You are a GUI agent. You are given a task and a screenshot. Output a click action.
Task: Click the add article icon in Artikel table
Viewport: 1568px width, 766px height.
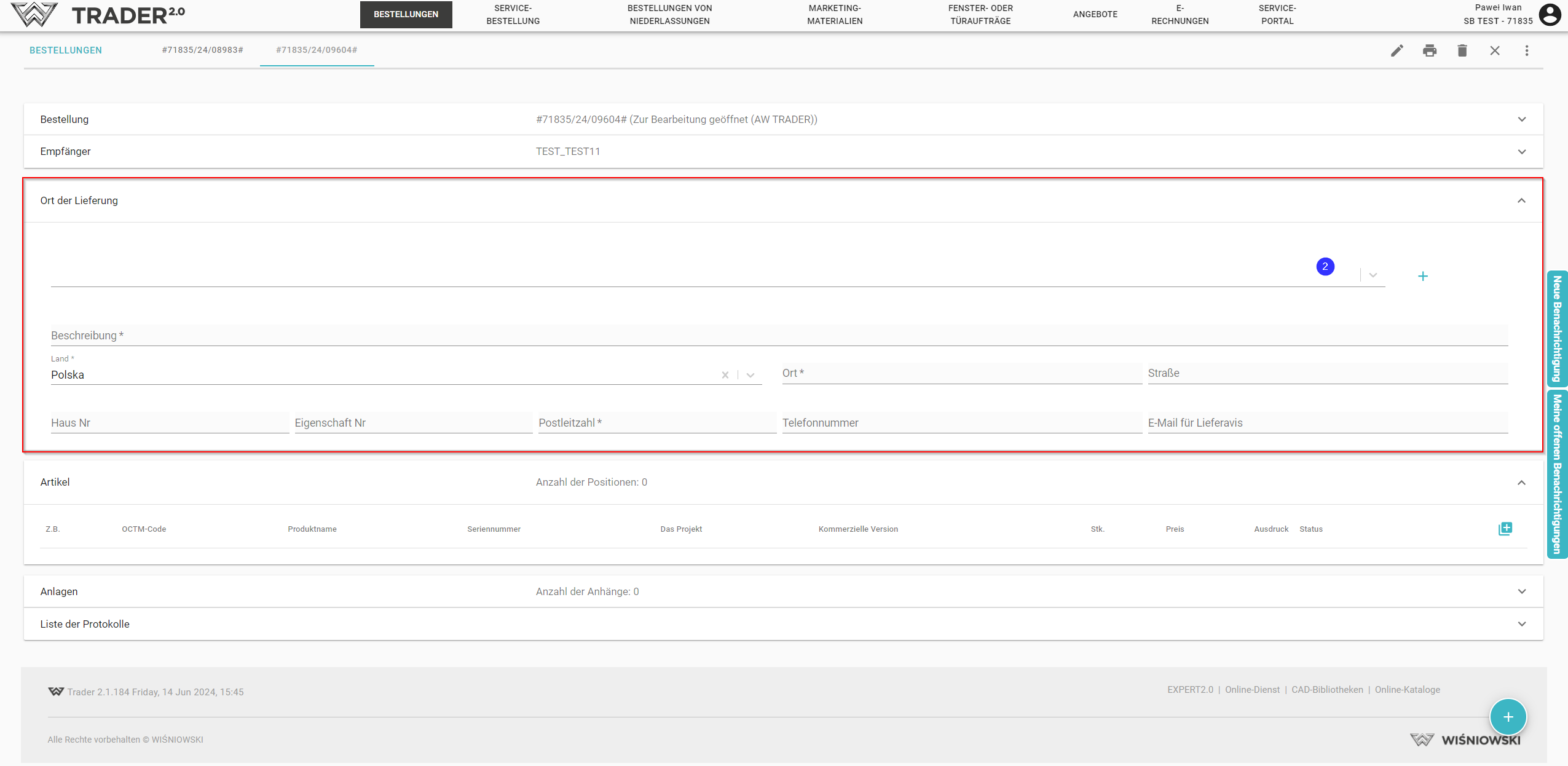point(1505,529)
